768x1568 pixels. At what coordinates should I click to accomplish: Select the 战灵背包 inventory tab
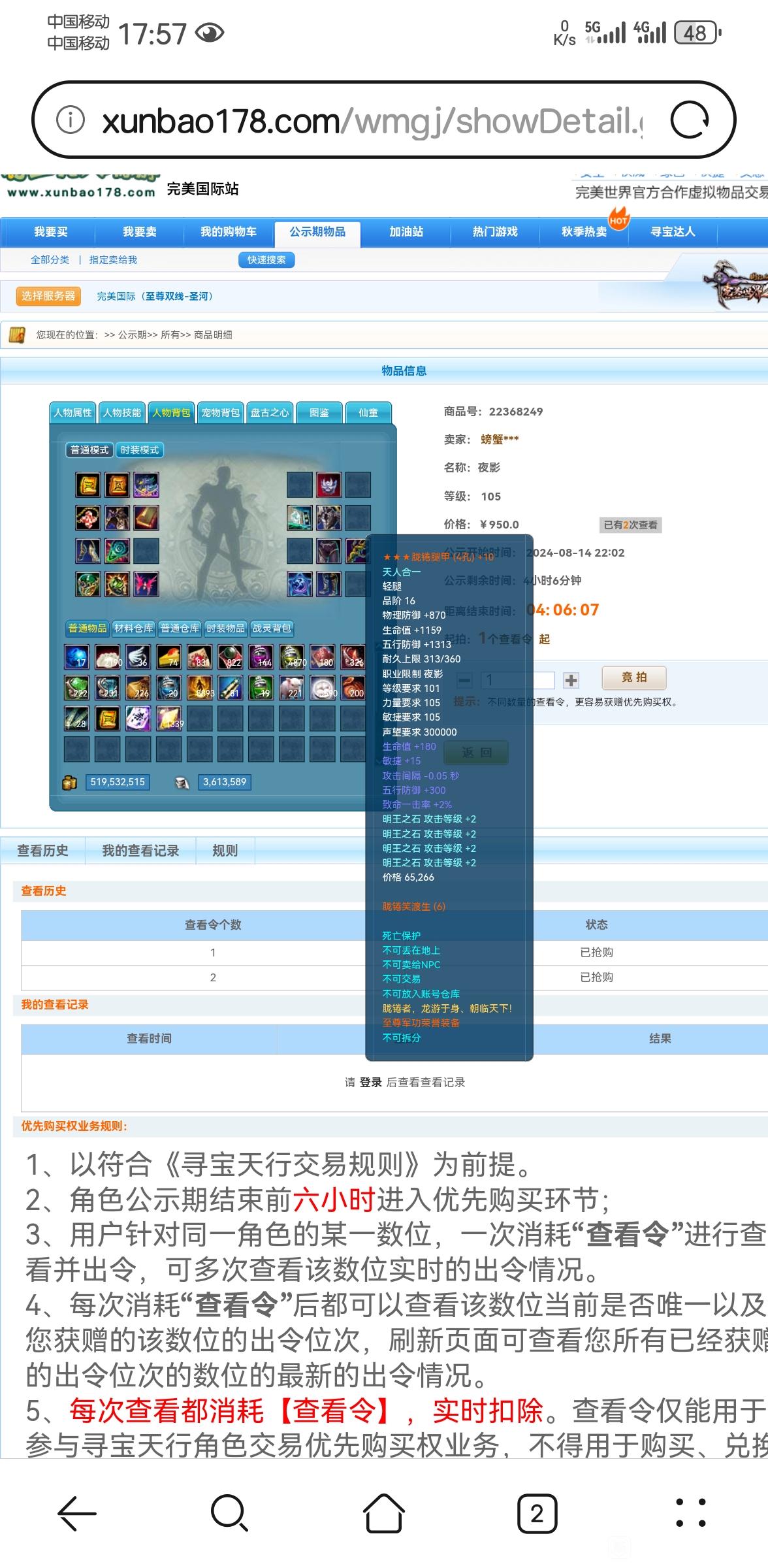tap(272, 629)
